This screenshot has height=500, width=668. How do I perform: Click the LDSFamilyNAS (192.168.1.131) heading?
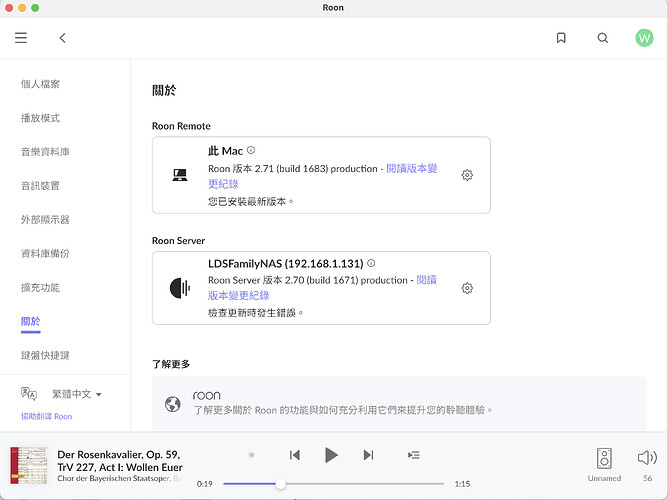pos(285,264)
